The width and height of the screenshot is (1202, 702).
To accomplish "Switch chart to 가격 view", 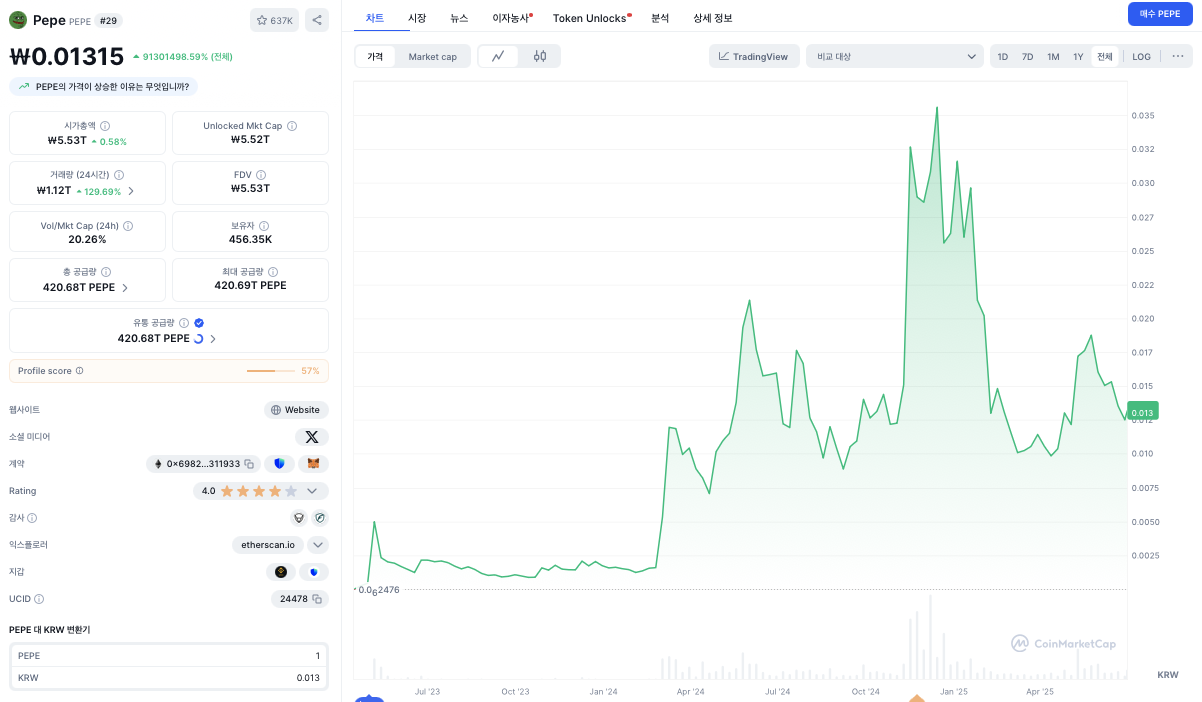I will tap(375, 57).
